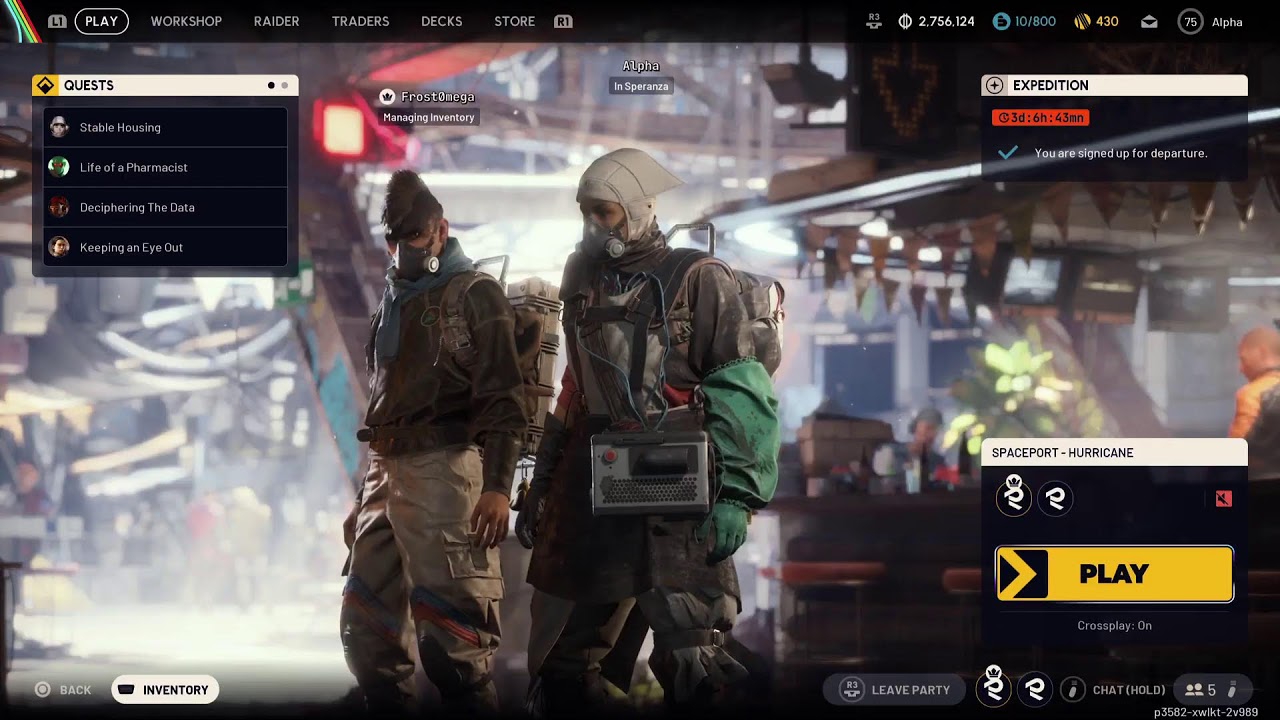Select the second squad member emblem in map panel
The image size is (1280, 720).
[1055, 498]
